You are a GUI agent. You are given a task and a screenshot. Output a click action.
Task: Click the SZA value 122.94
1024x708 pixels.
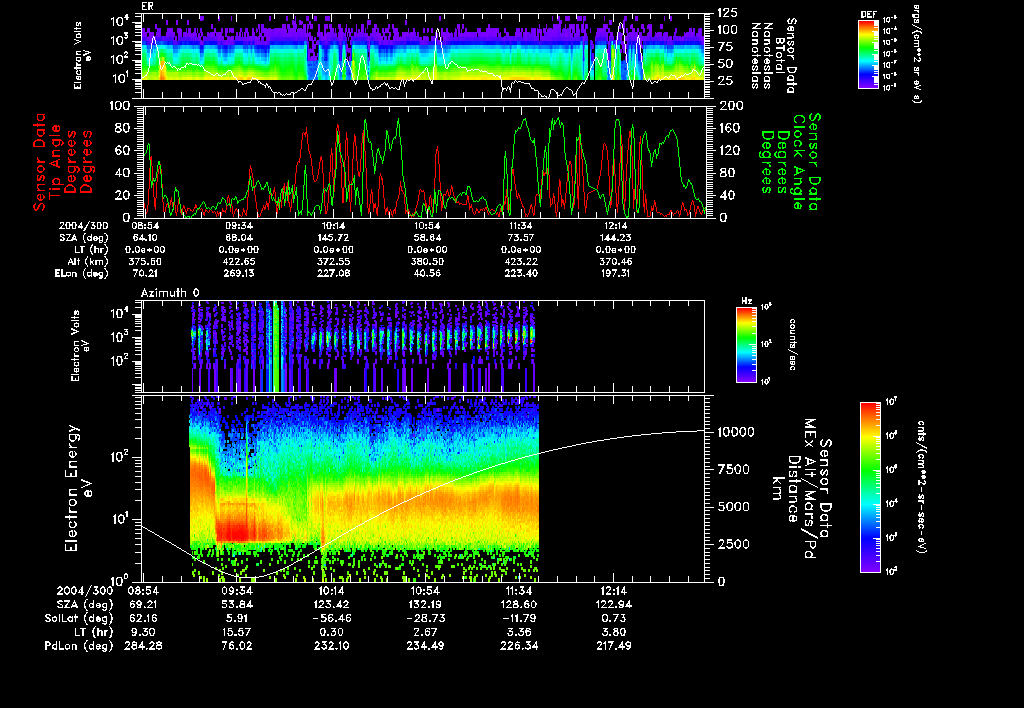point(614,605)
